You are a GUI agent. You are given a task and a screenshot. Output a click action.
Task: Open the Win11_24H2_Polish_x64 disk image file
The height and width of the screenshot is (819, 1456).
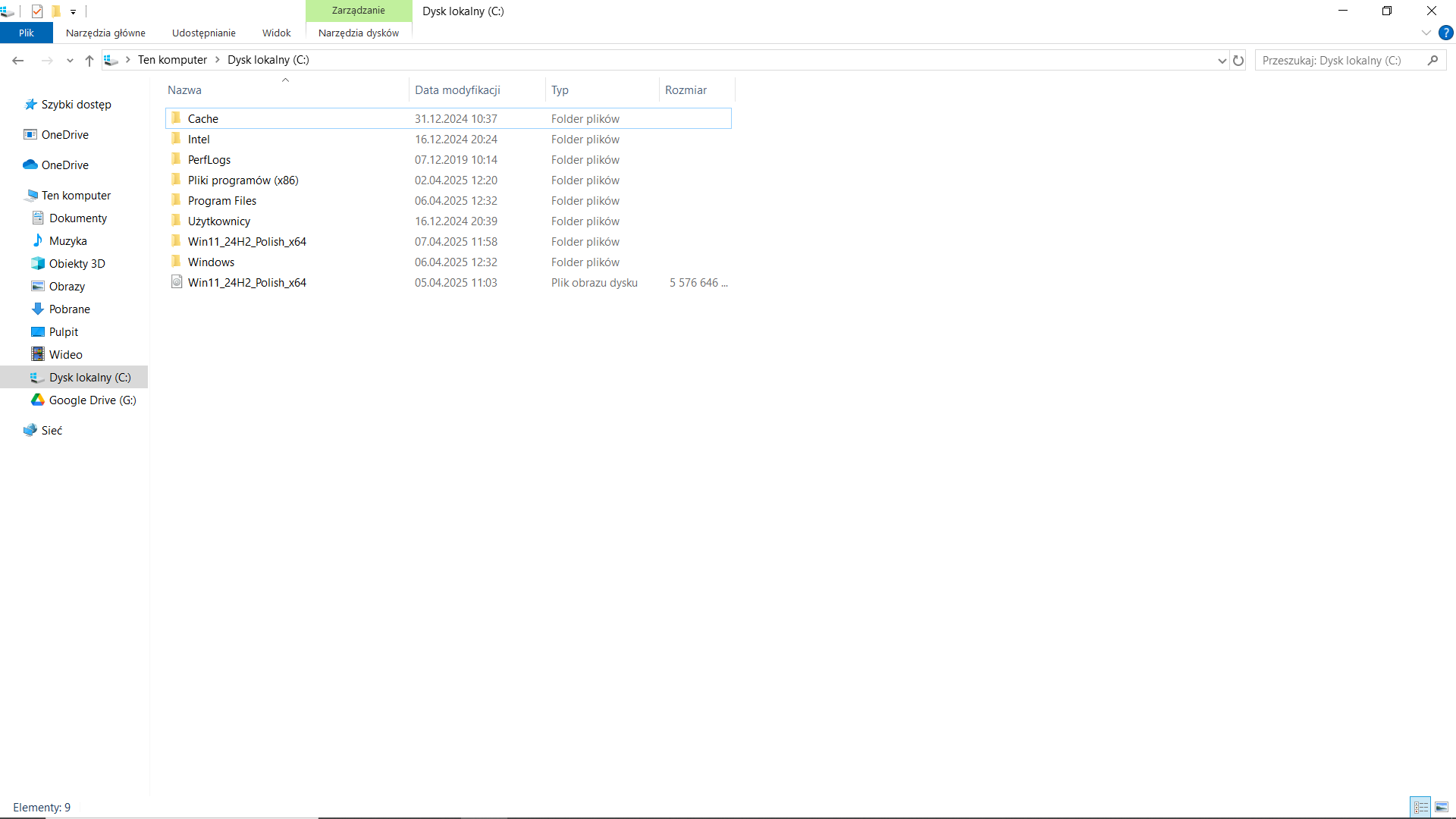[246, 283]
